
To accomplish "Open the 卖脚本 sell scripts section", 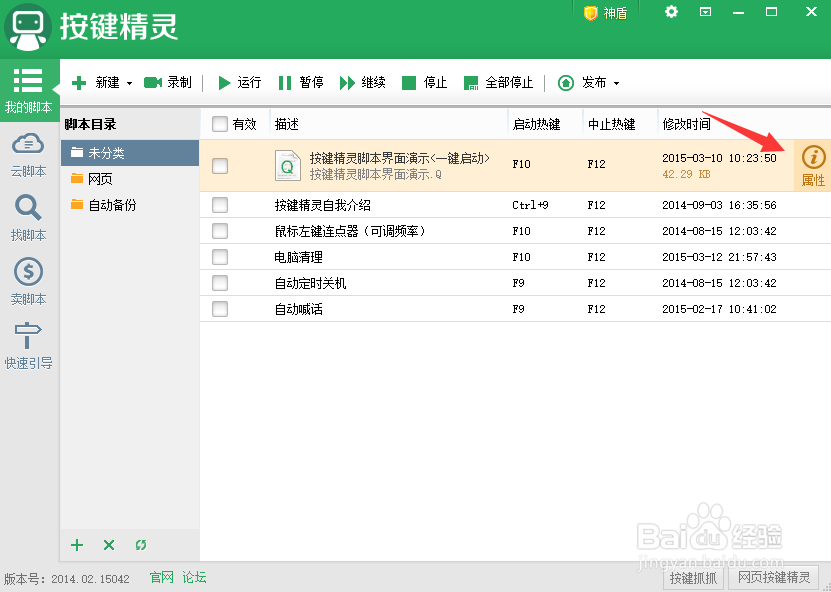I will coord(29,282).
